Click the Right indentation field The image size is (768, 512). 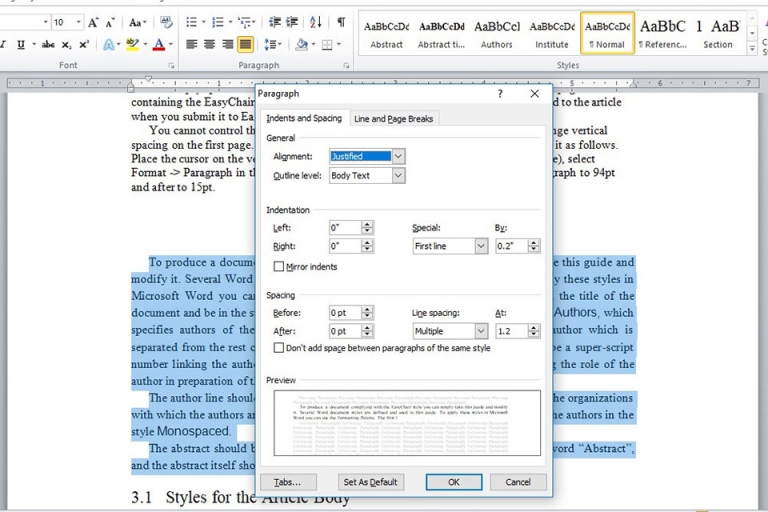click(345, 246)
